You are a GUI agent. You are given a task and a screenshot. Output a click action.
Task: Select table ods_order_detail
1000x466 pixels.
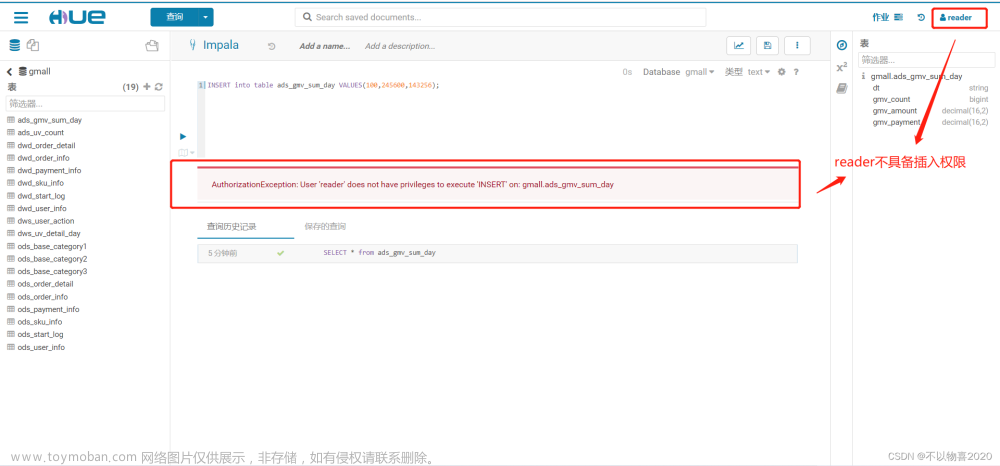pos(45,284)
